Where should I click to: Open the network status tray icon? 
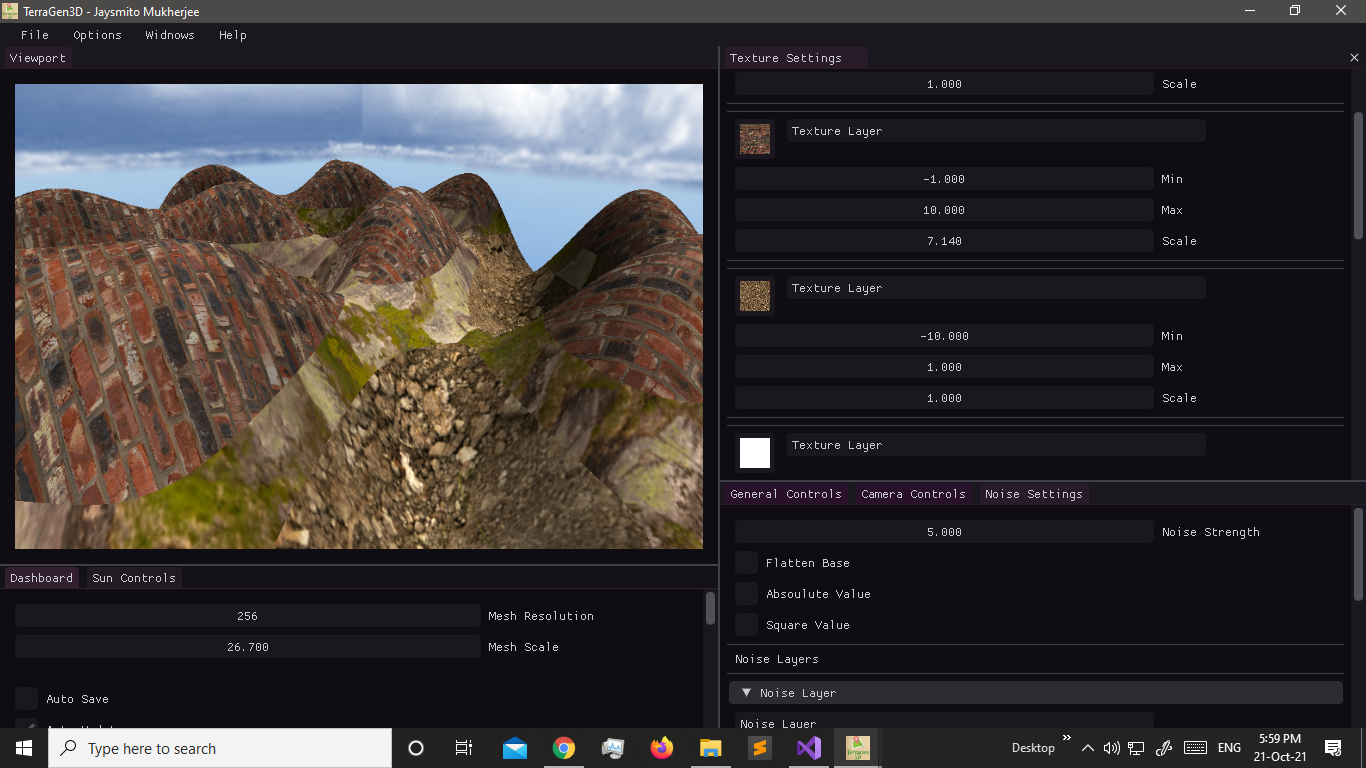pyautogui.click(x=1136, y=748)
